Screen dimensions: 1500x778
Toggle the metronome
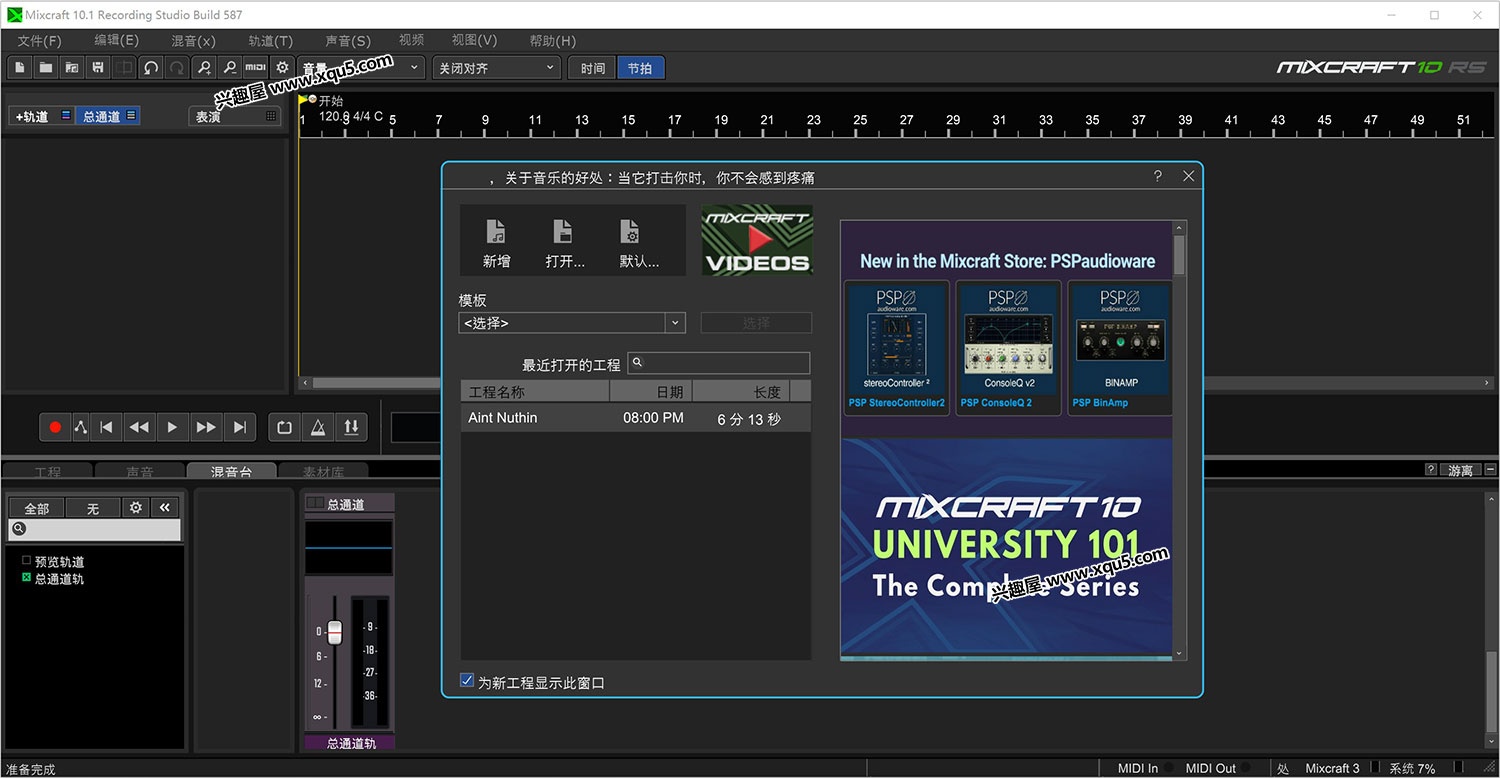pos(317,427)
